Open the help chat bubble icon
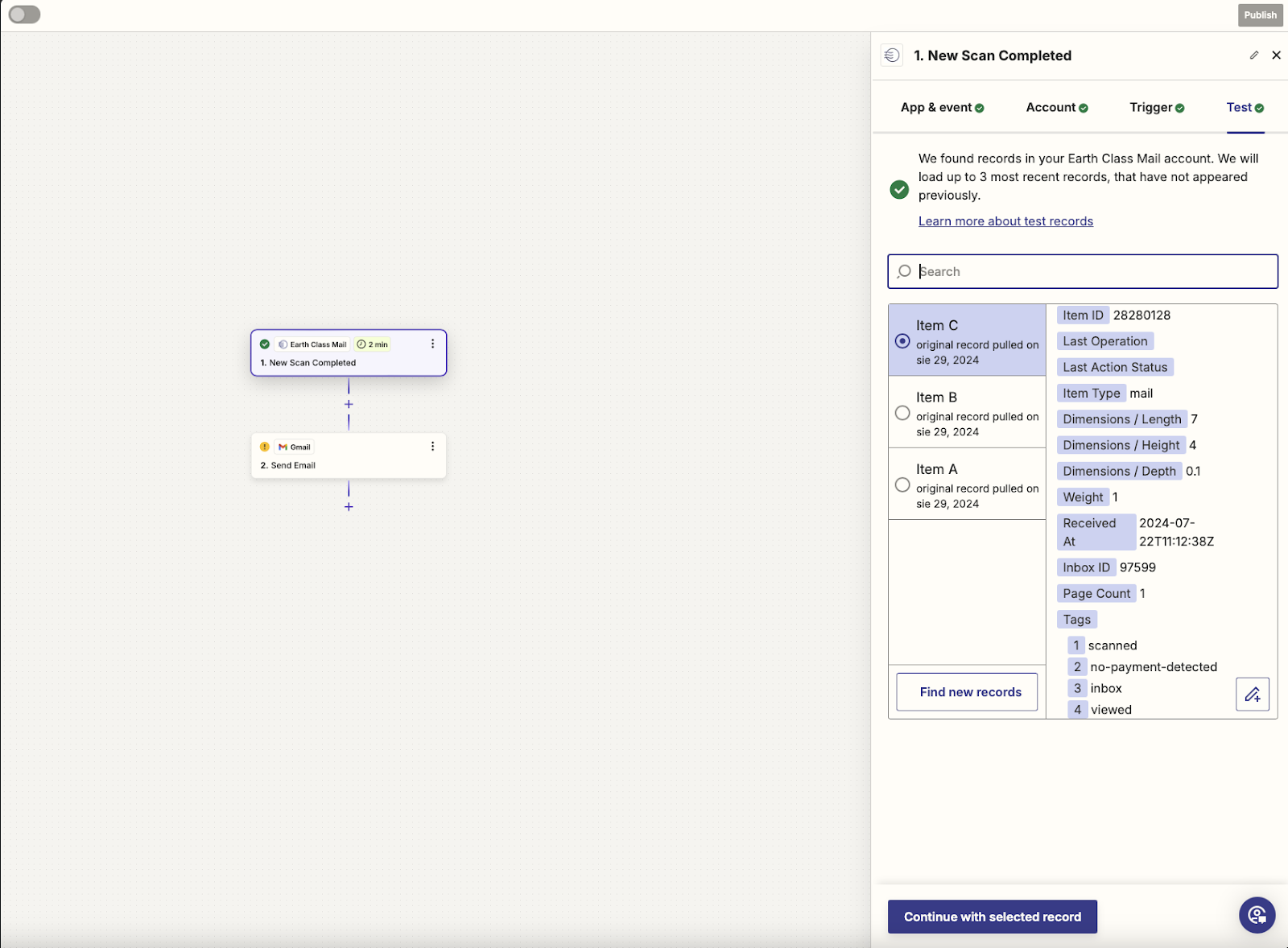Image resolution: width=1288 pixels, height=948 pixels. [x=1257, y=915]
